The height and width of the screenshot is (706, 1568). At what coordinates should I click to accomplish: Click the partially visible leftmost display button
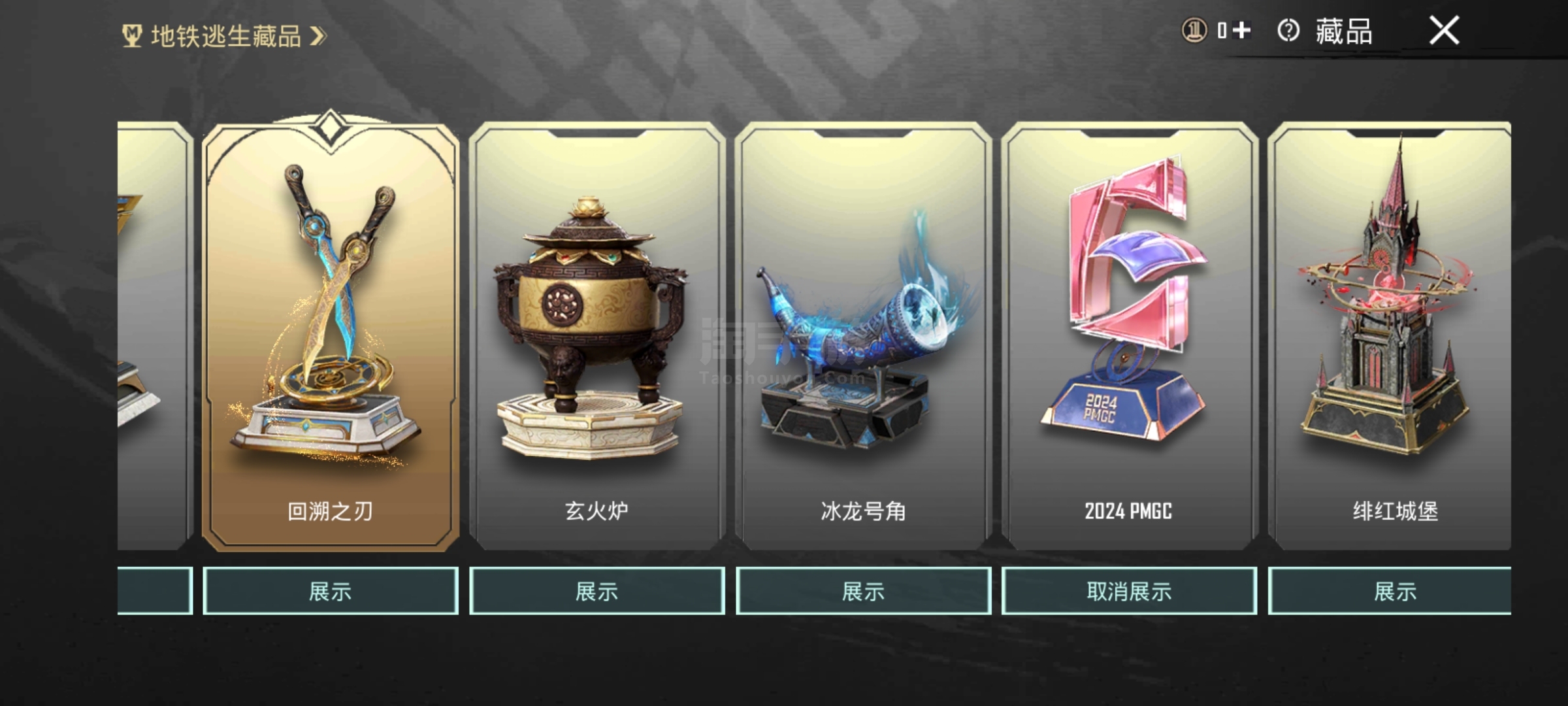[x=155, y=591]
